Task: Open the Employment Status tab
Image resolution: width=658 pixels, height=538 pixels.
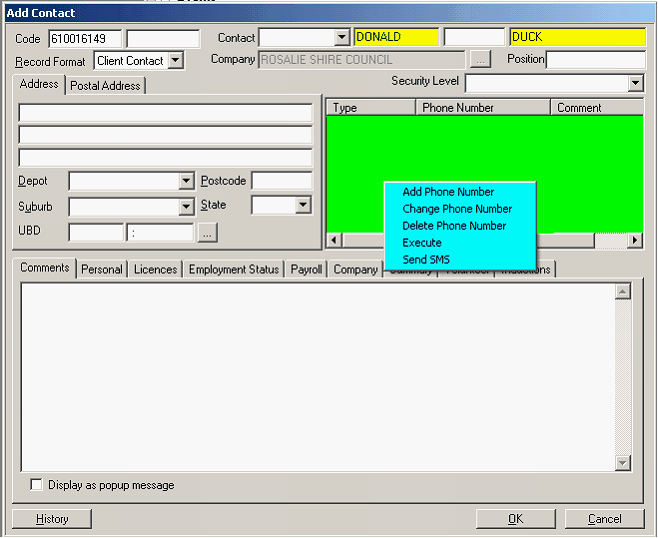Action: (x=234, y=269)
